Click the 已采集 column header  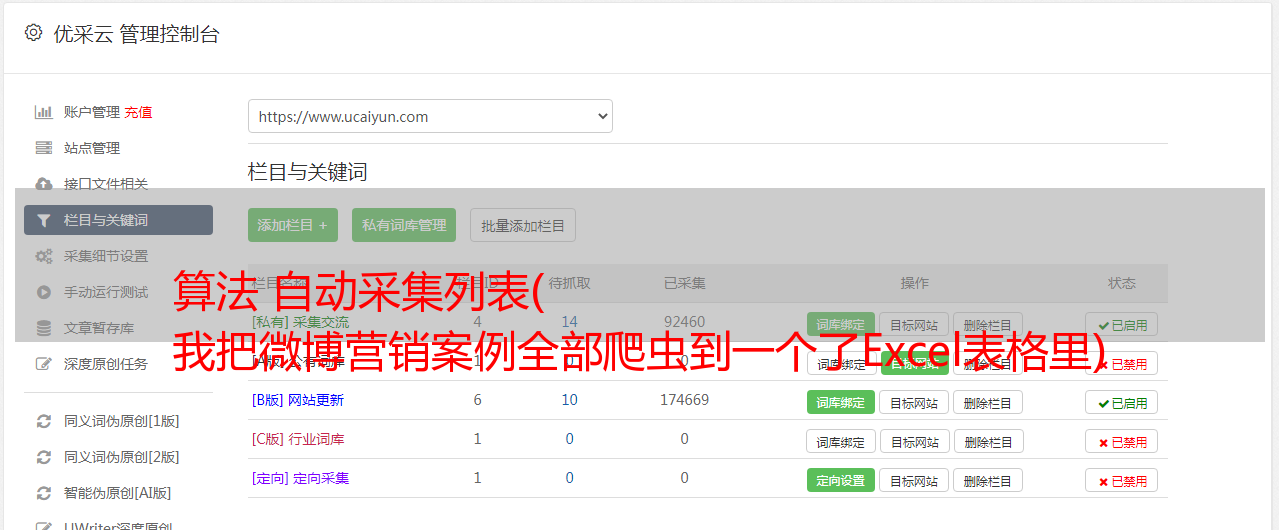(685, 283)
